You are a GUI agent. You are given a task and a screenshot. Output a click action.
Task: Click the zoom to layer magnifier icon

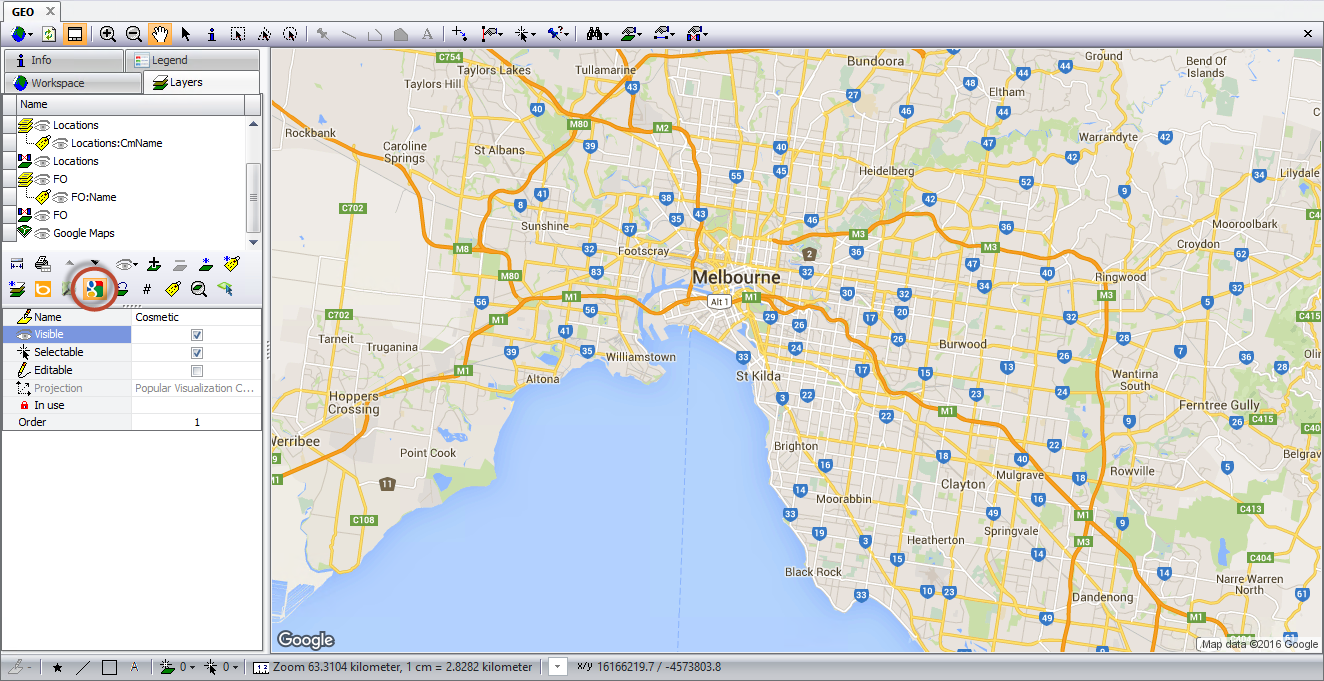pyautogui.click(x=199, y=289)
